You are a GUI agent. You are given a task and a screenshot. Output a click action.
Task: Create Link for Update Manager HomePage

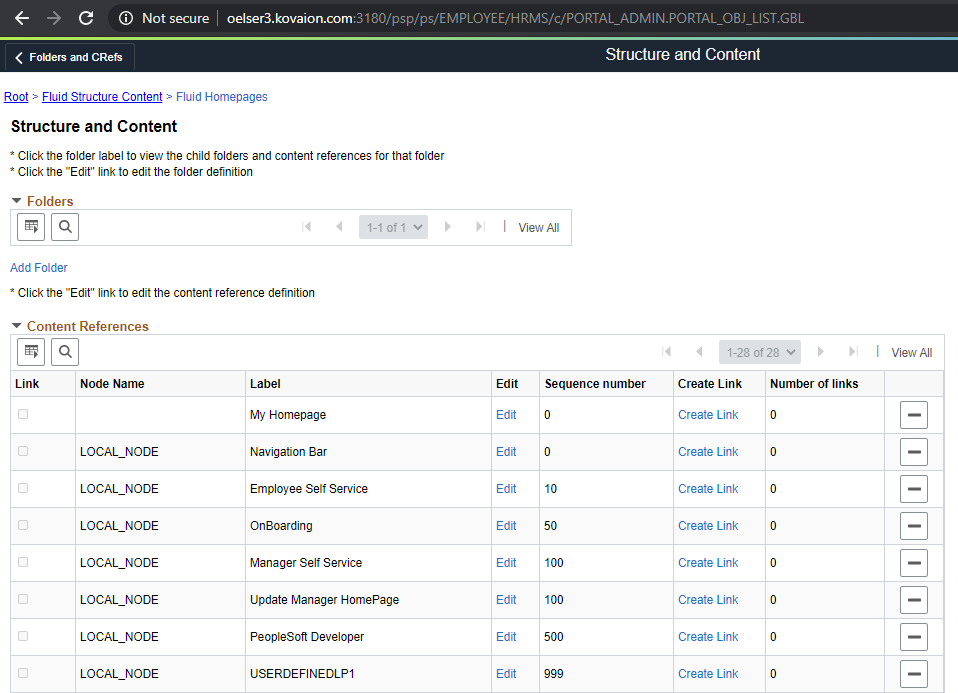click(708, 600)
